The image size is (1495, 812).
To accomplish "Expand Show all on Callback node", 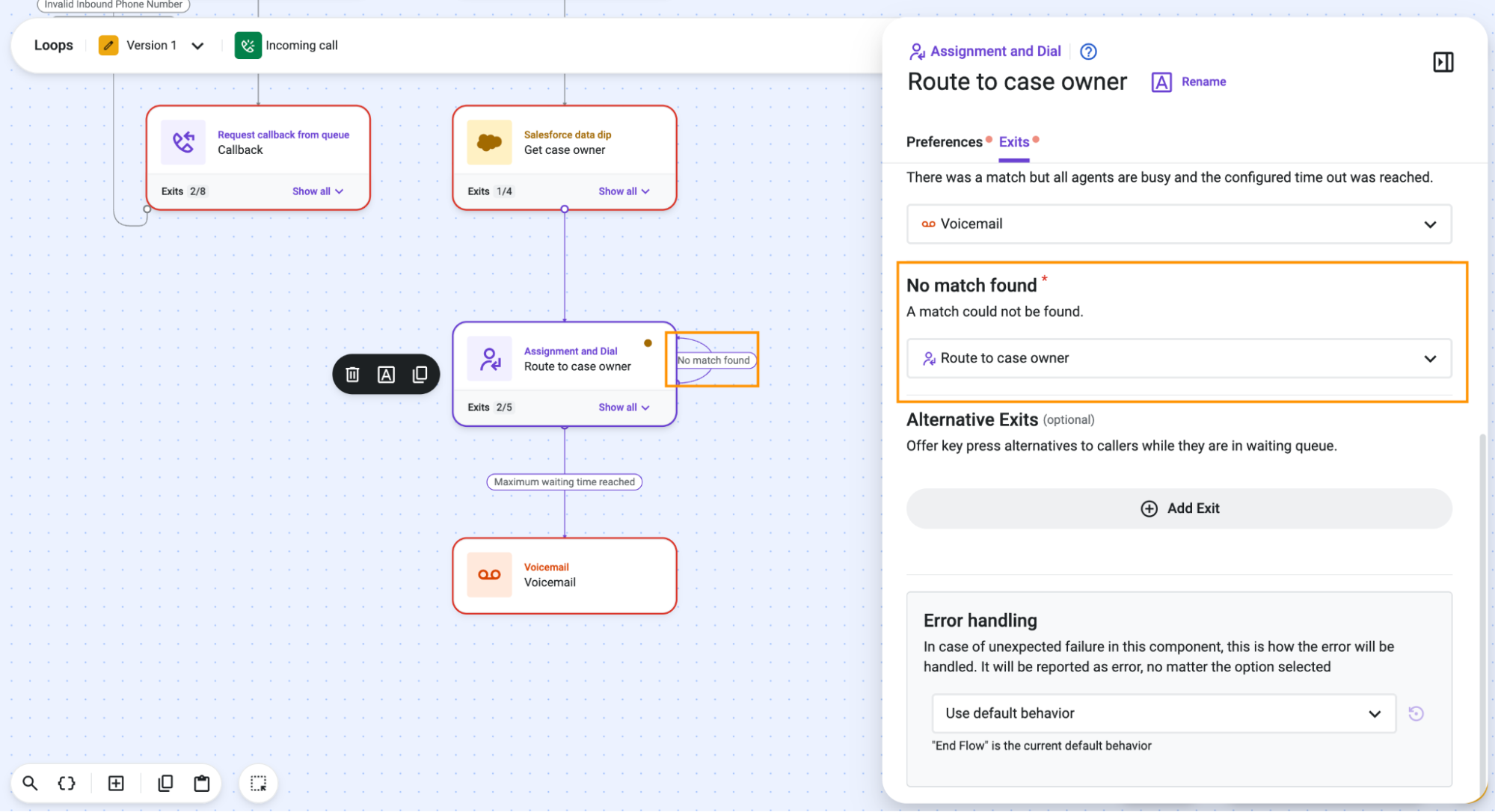I will (318, 191).
